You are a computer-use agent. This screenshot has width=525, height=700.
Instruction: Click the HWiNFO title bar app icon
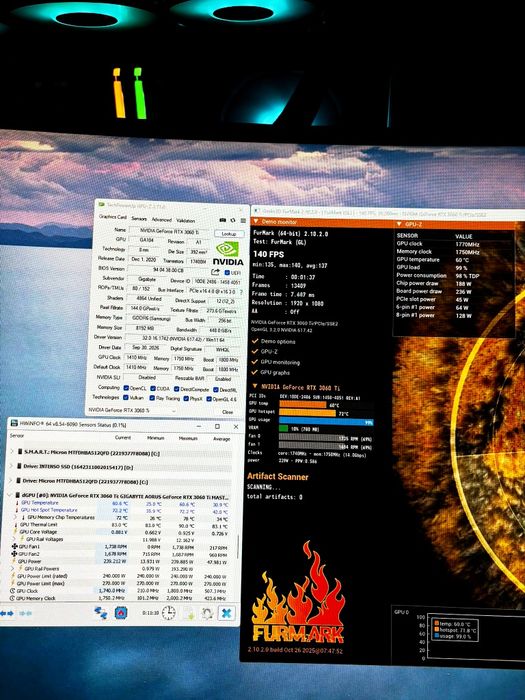click(14, 424)
